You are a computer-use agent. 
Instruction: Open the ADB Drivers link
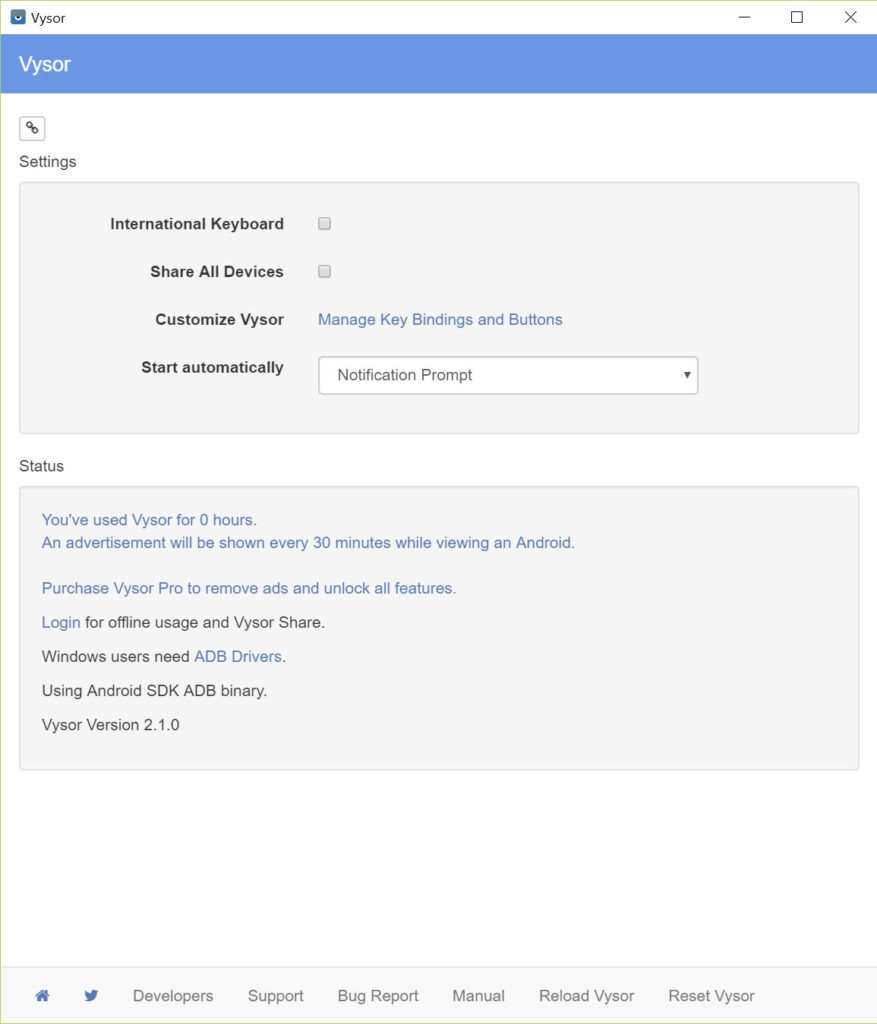pyautogui.click(x=238, y=656)
